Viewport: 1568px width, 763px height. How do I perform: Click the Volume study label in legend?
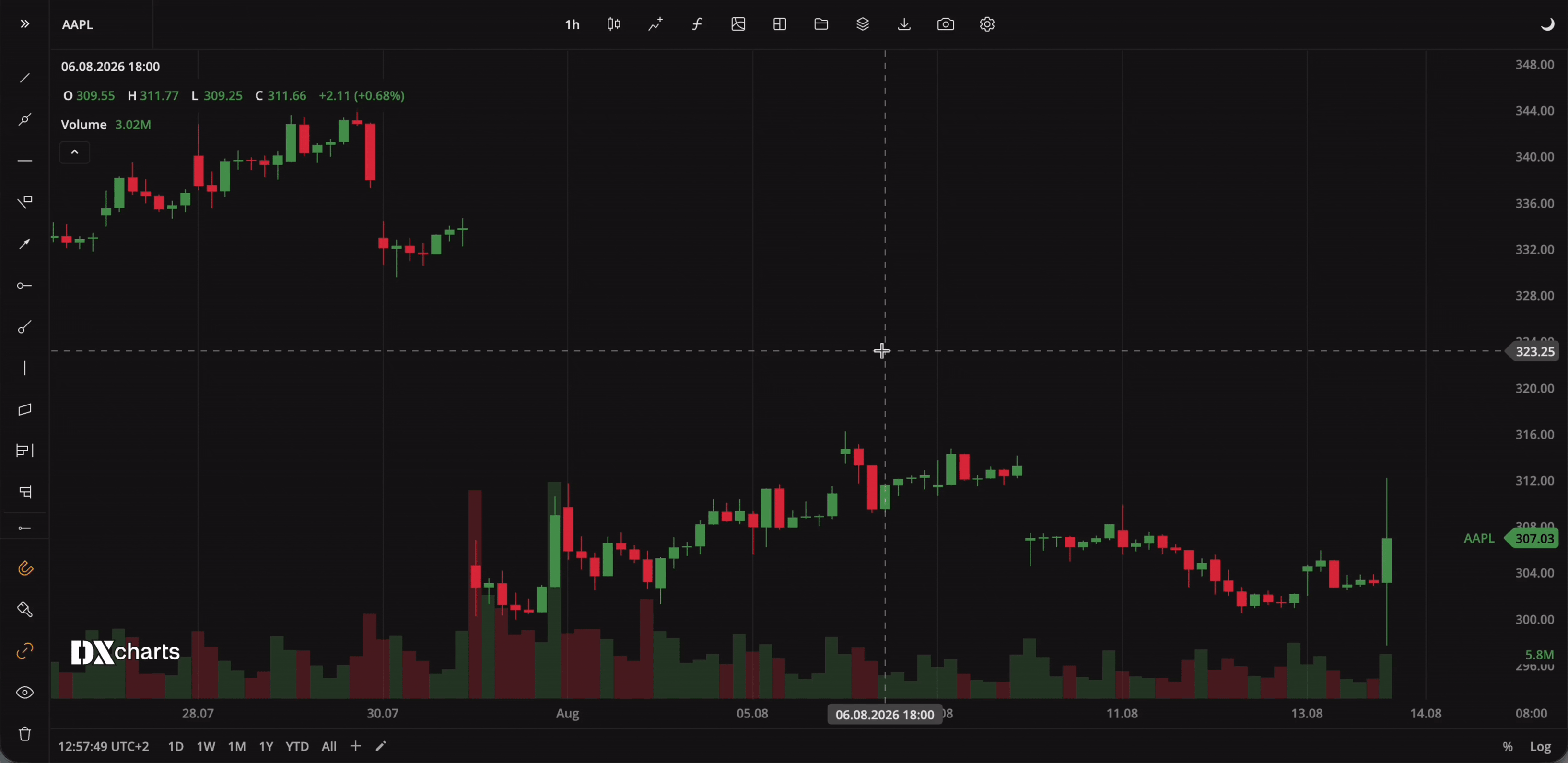84,125
